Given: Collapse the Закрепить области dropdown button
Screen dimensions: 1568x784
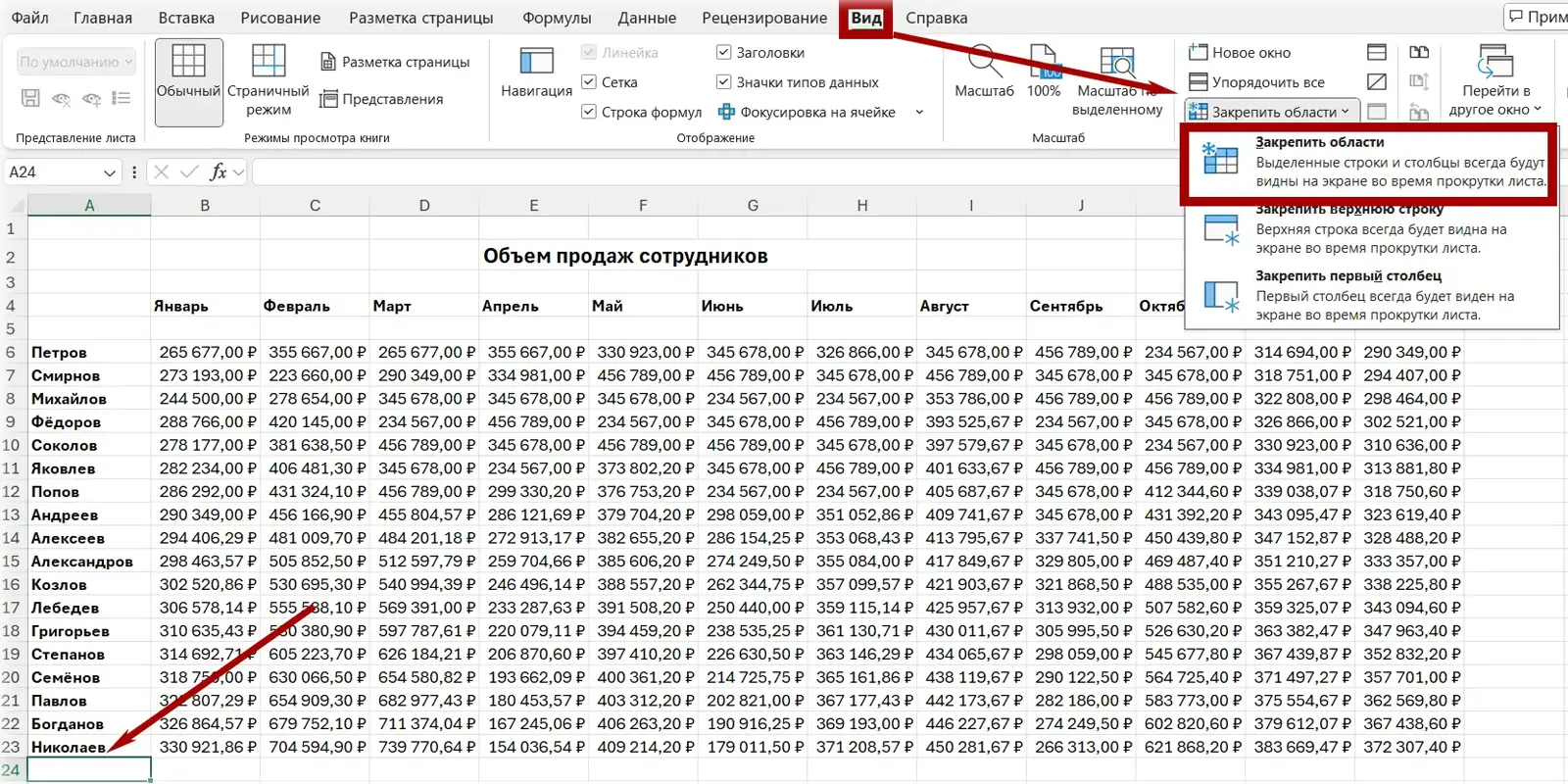Looking at the screenshot, I should coord(1272,112).
